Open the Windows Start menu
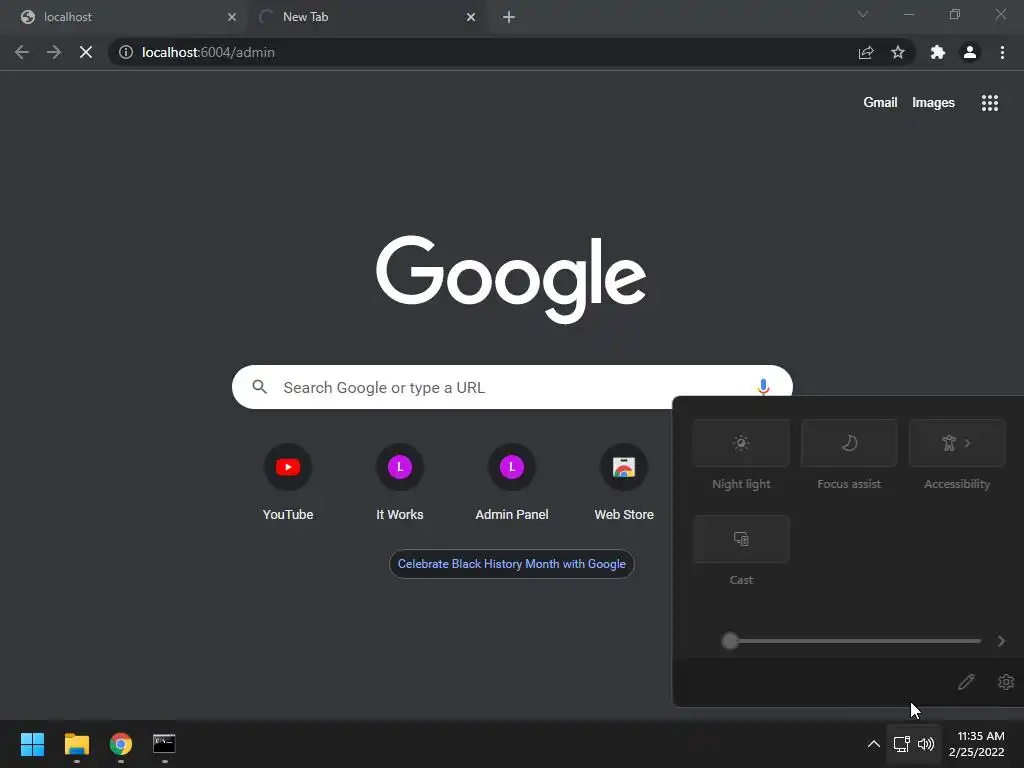Viewport: 1024px width, 768px height. coord(32,744)
